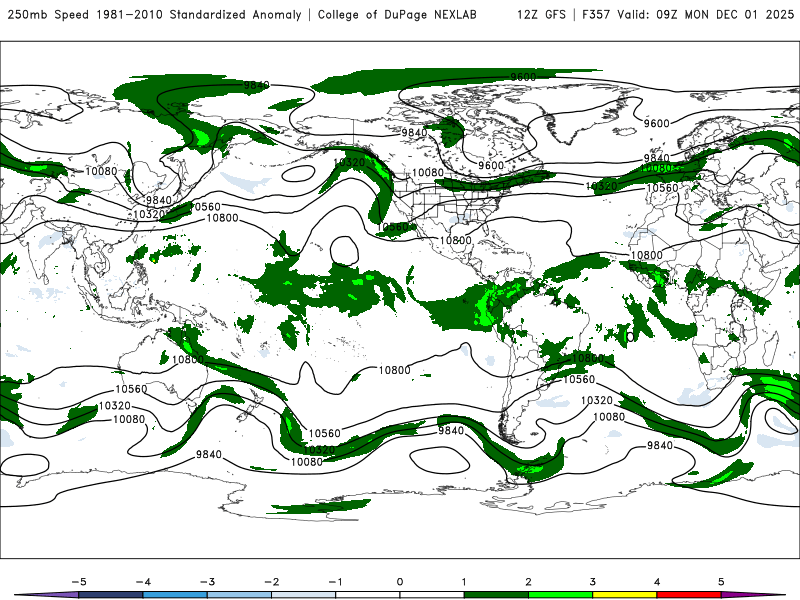Click the 10800 contour label over northern Australia
The height and width of the screenshot is (600, 800).
pos(188,360)
